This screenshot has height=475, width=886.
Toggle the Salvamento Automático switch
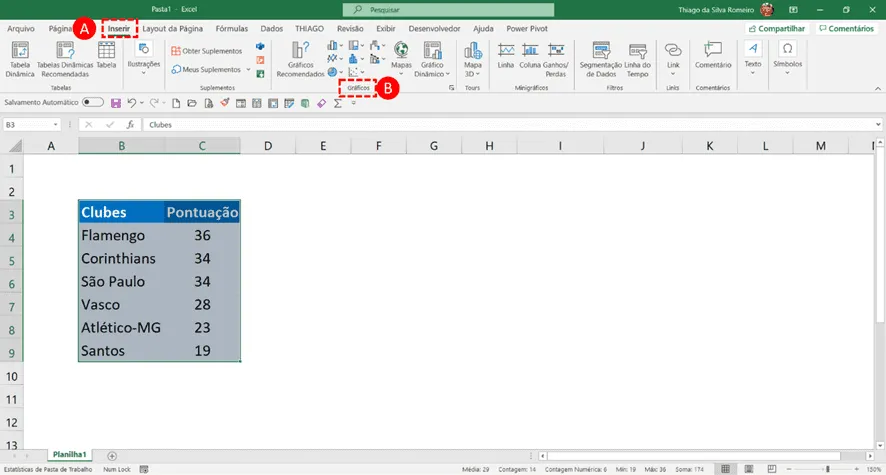(93, 102)
